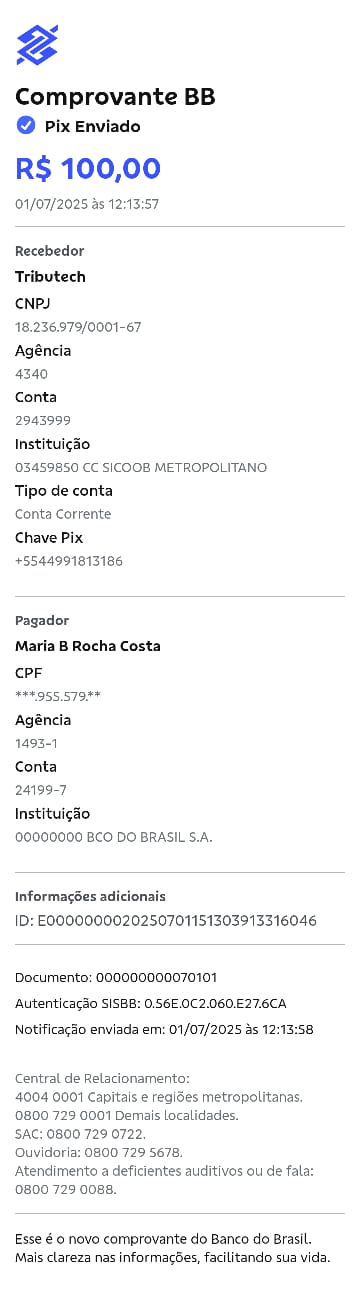Select the transaction date 01/07/2025 às 12:13:57
The width and height of the screenshot is (360, 1296).
(87, 204)
